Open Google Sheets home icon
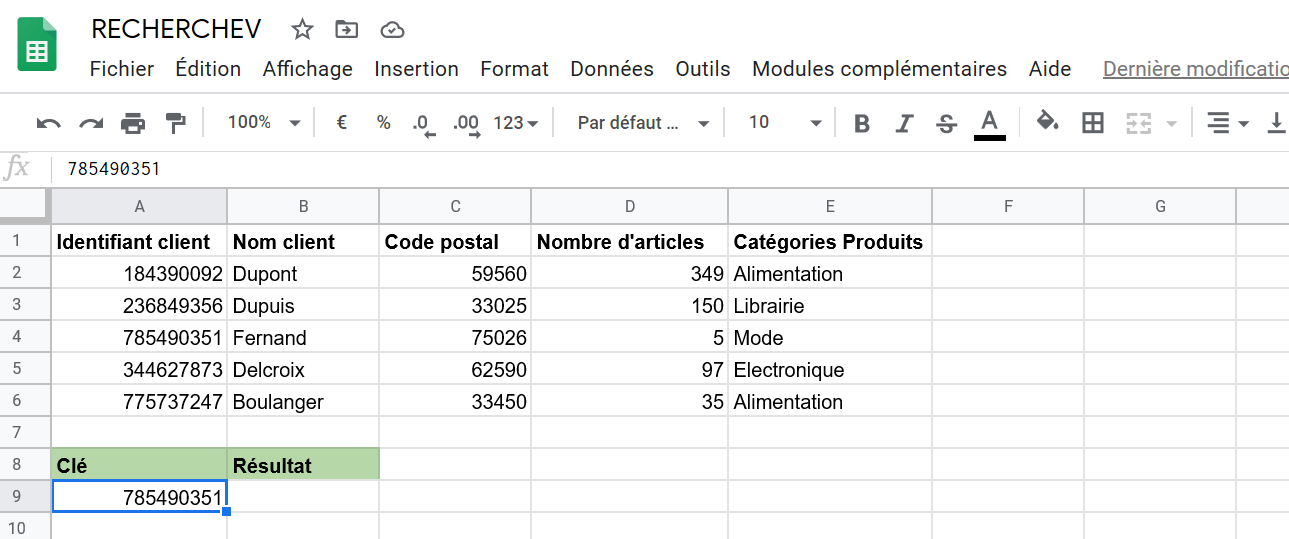This screenshot has height=539, width=1289. tap(37, 45)
